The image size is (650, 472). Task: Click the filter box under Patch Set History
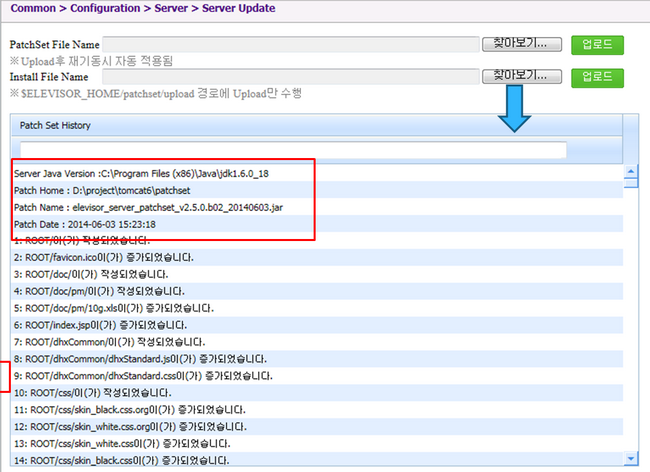pos(290,150)
